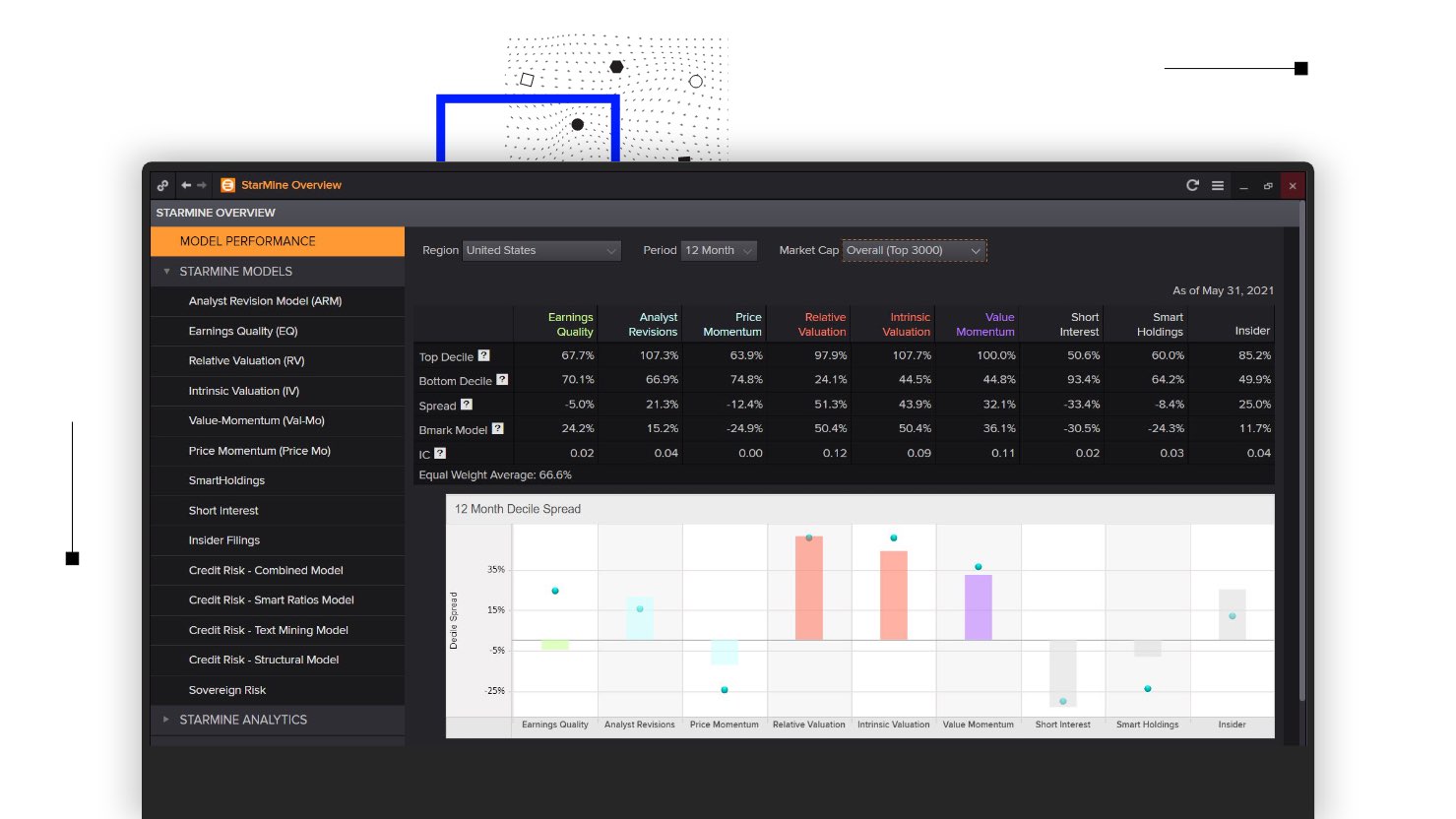Click the Relative Valuation bar in chart
The width and height of the screenshot is (1456, 819).
pos(809,588)
